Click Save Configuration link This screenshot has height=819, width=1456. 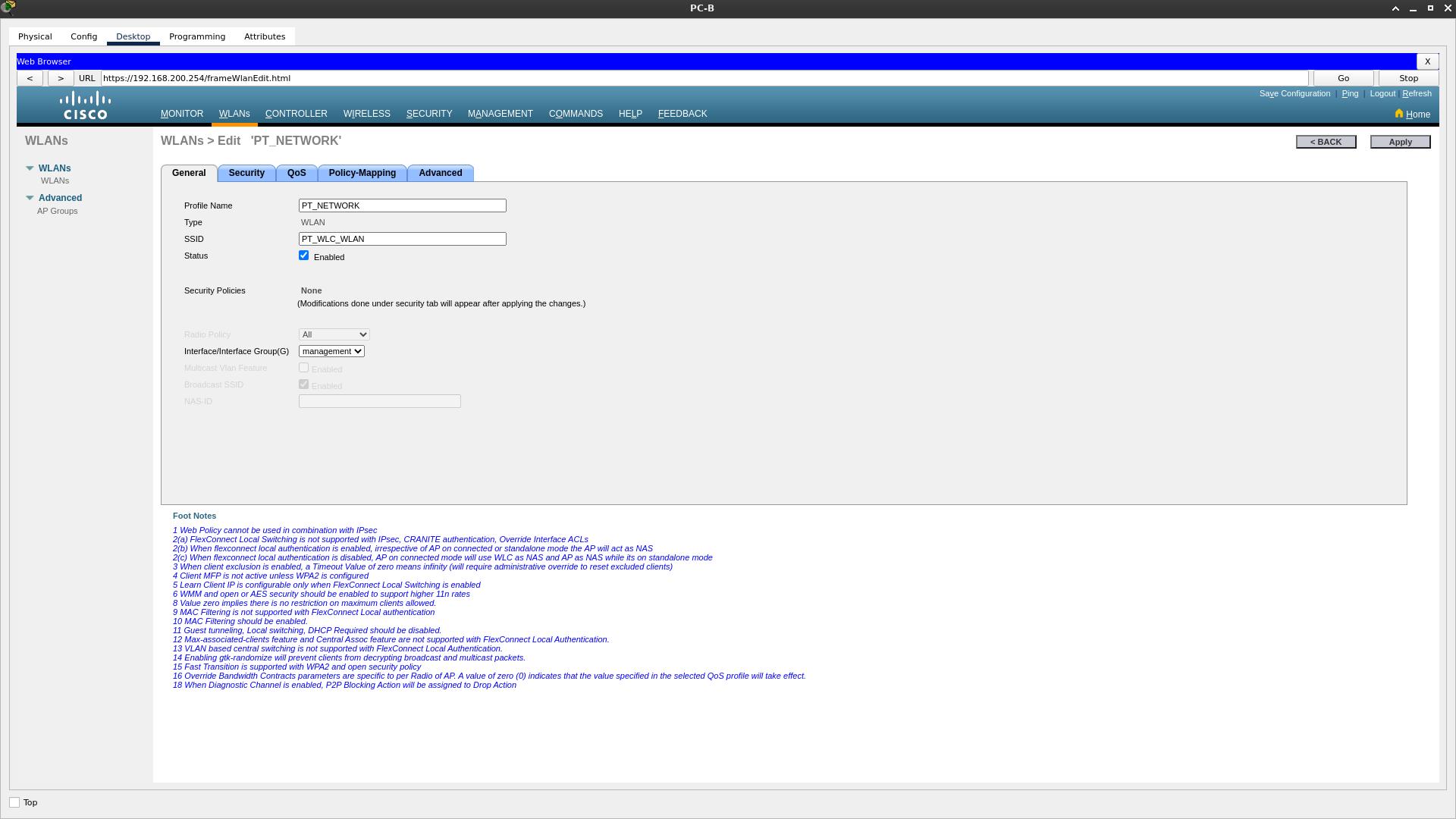1294,93
